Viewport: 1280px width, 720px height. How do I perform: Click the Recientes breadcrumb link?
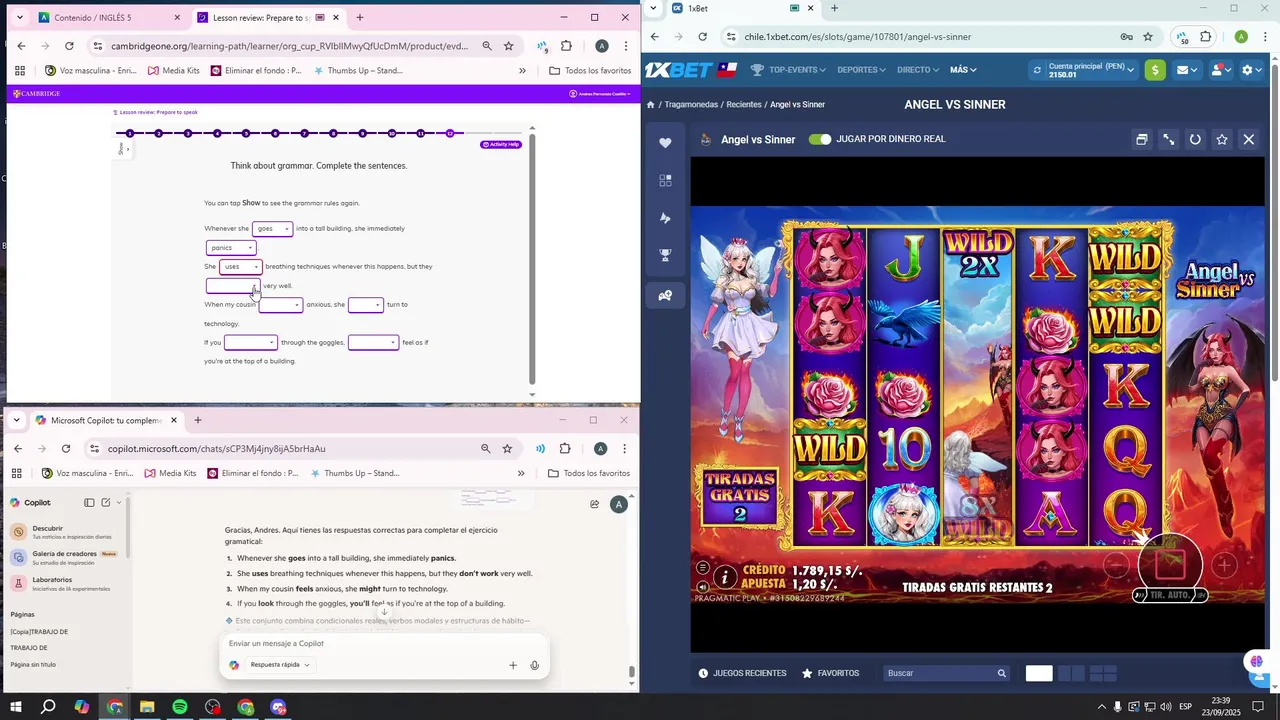pos(744,104)
